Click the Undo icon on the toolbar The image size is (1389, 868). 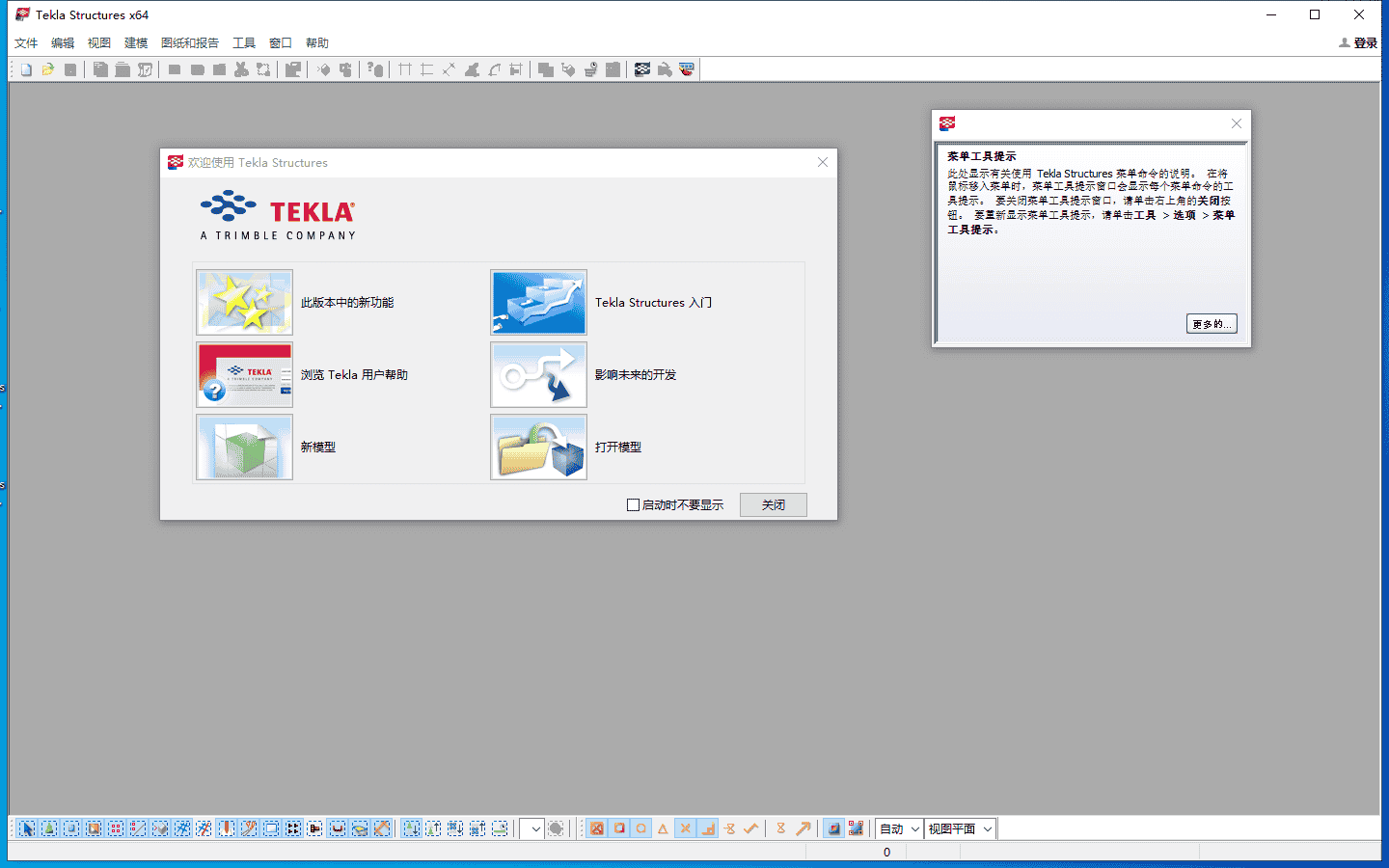click(175, 68)
